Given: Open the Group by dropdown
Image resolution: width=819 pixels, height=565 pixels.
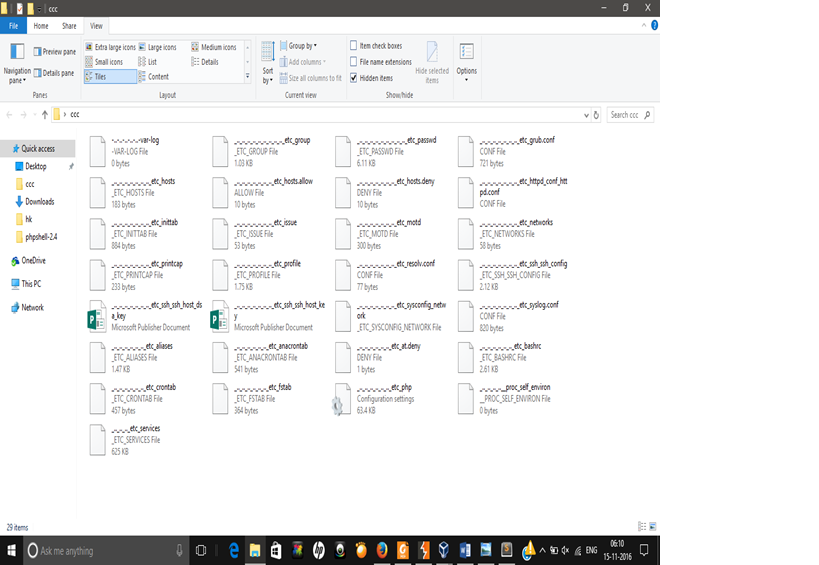Looking at the screenshot, I should pos(299,46).
